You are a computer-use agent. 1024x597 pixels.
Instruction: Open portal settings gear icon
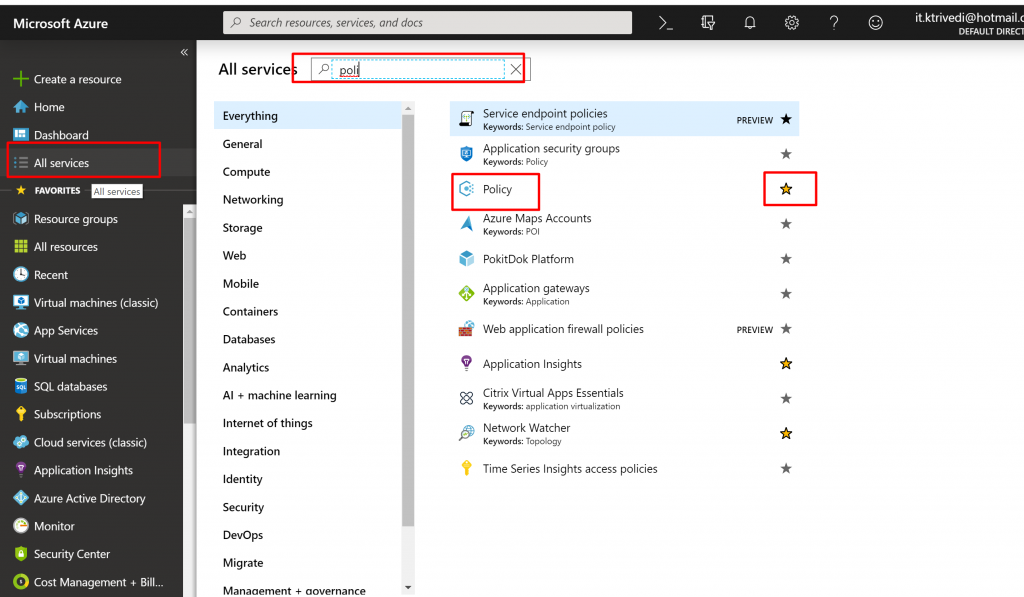point(792,23)
